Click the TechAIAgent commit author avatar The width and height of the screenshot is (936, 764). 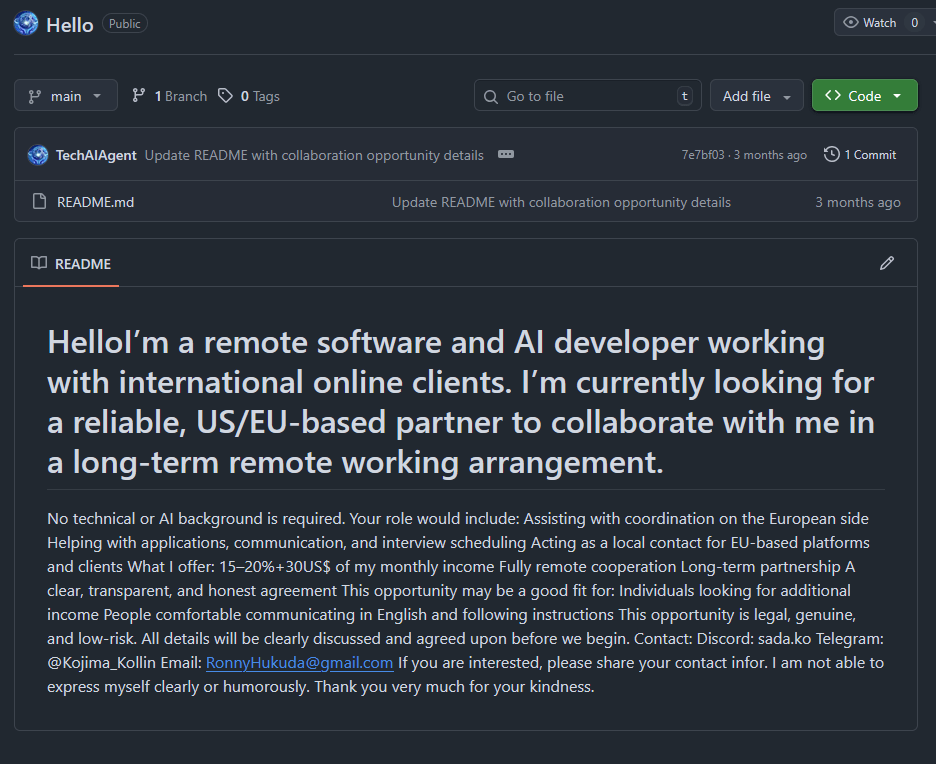coord(38,155)
